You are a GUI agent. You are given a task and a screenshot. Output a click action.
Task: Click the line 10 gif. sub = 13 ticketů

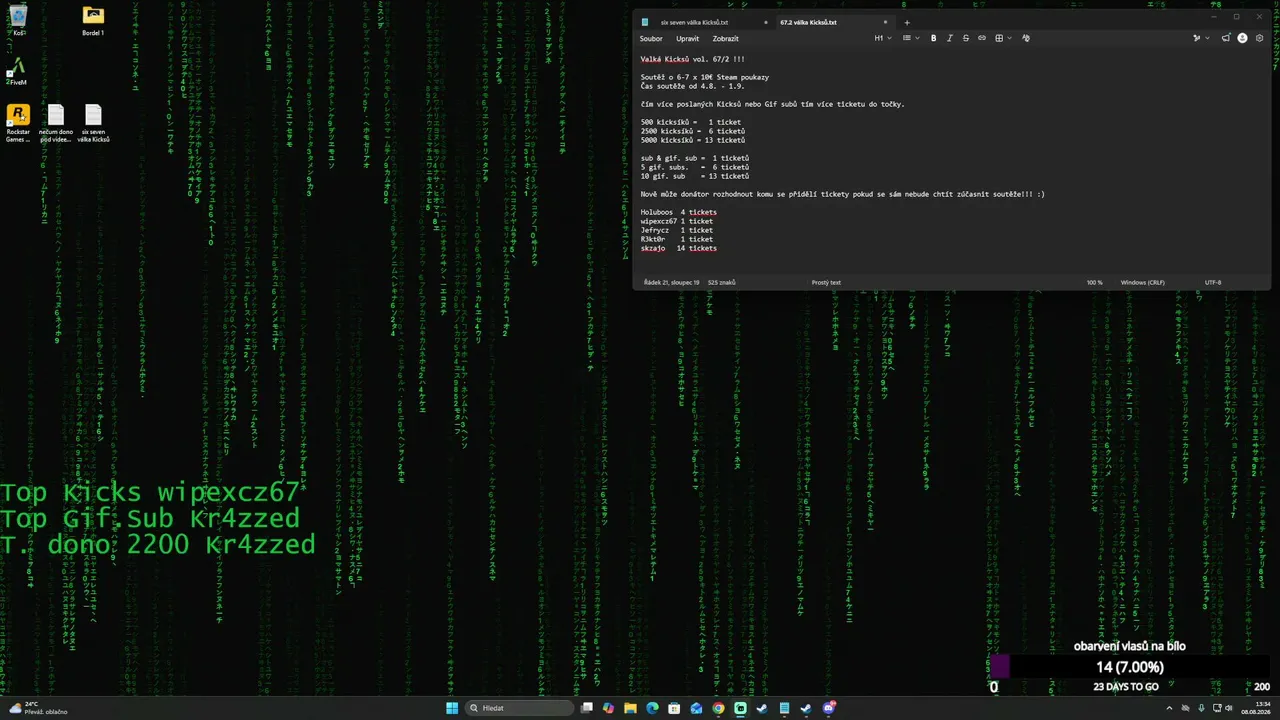coord(695,176)
